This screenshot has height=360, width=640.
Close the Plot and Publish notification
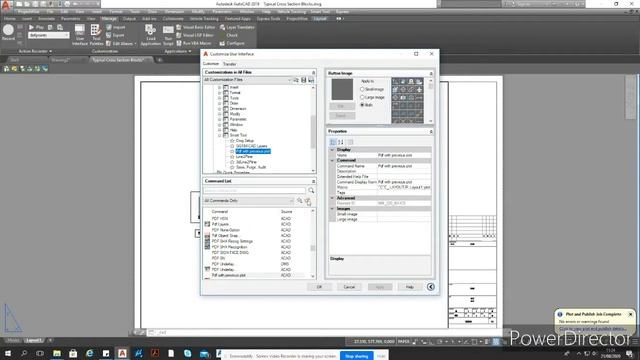(631, 314)
